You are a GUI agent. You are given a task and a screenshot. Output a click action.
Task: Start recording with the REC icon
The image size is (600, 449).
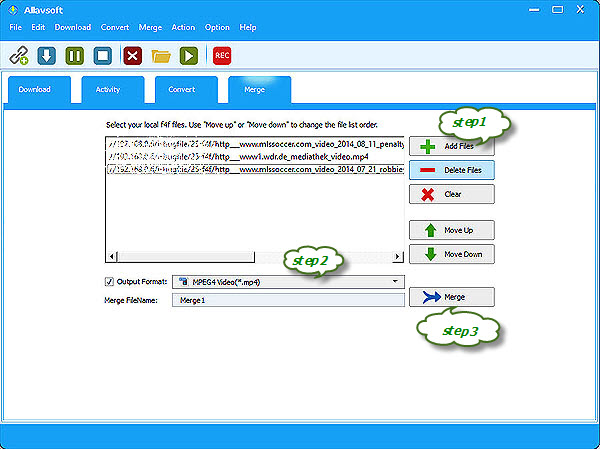coord(222,56)
